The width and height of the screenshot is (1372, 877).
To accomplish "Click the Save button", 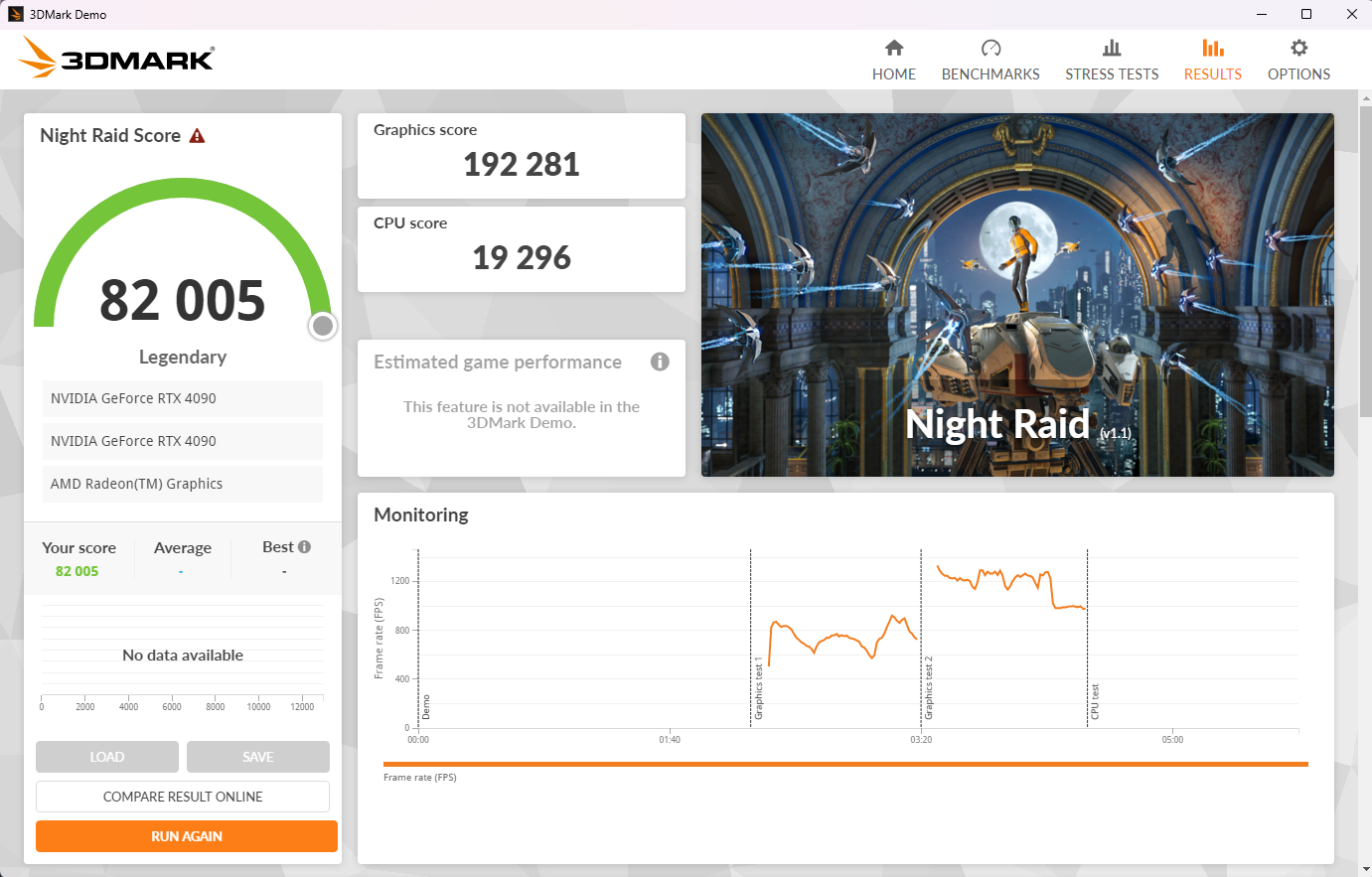I will (258, 757).
